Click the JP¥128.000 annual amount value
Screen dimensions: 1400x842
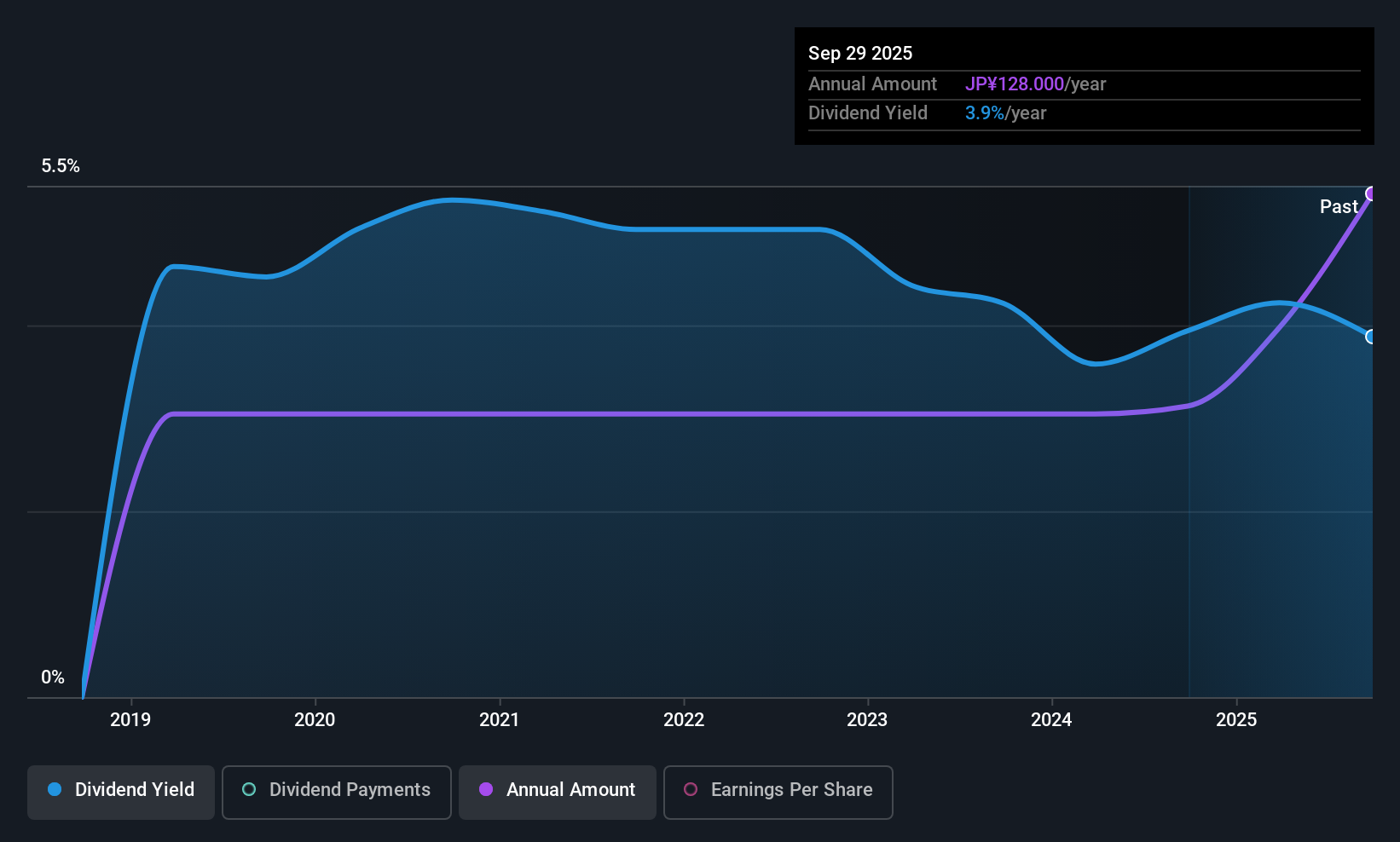(x=1015, y=84)
